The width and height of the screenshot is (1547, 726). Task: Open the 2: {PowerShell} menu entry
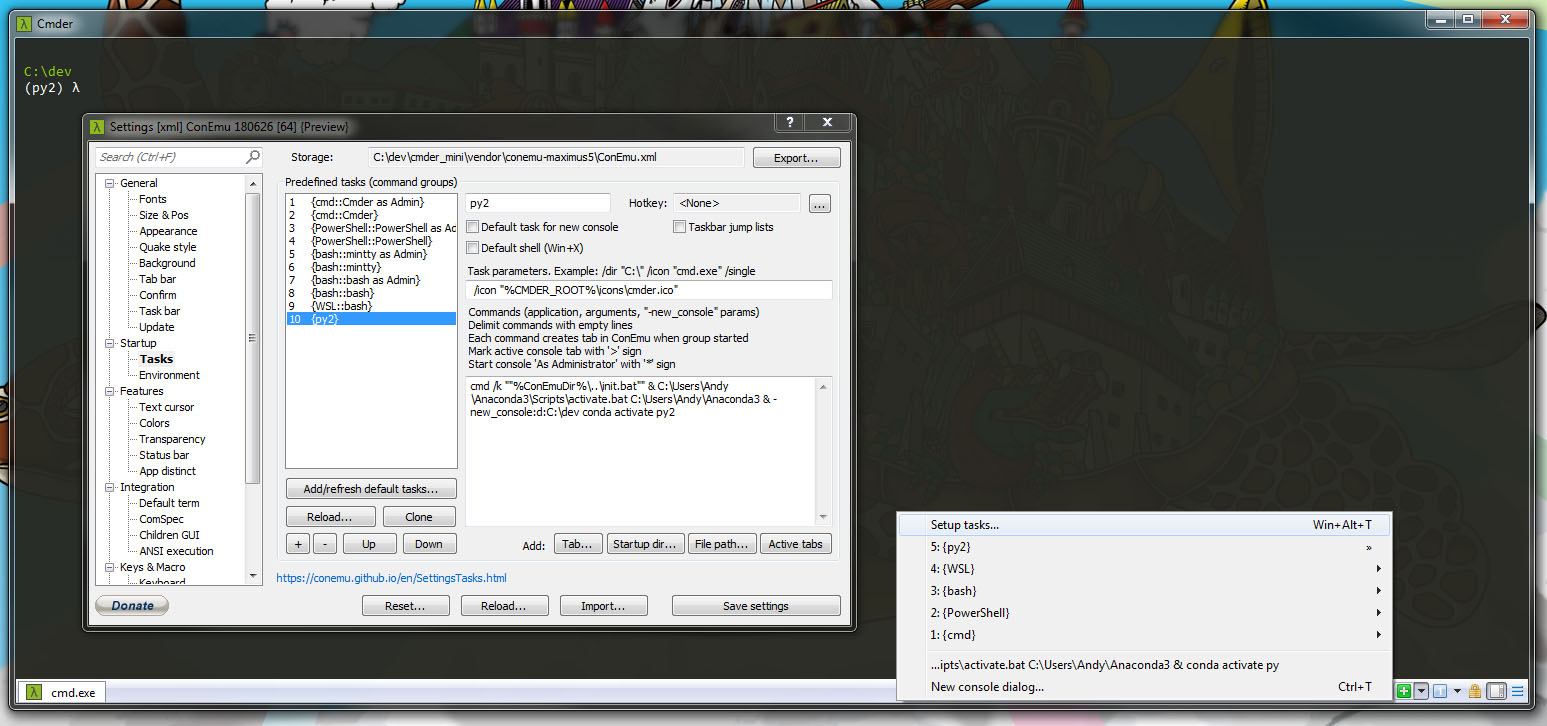pos(1143,613)
